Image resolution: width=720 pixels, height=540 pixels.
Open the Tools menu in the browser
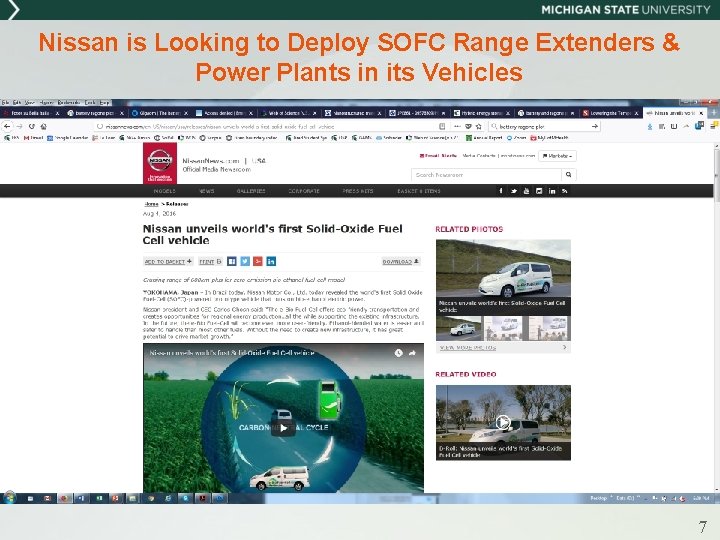[90, 102]
